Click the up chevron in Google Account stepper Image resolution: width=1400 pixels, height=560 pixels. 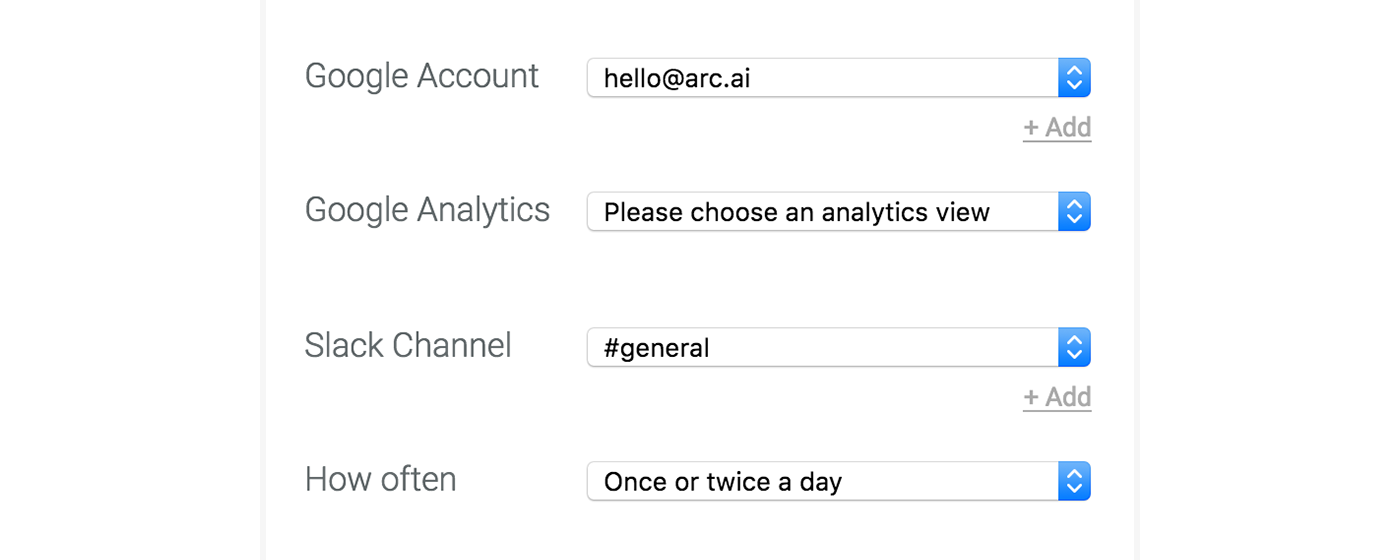[x=1074, y=71]
